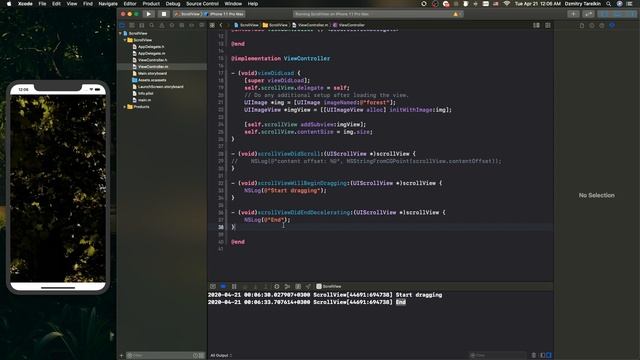Open the Symbol navigator
The width and height of the screenshot is (640, 360).
(x=142, y=25)
